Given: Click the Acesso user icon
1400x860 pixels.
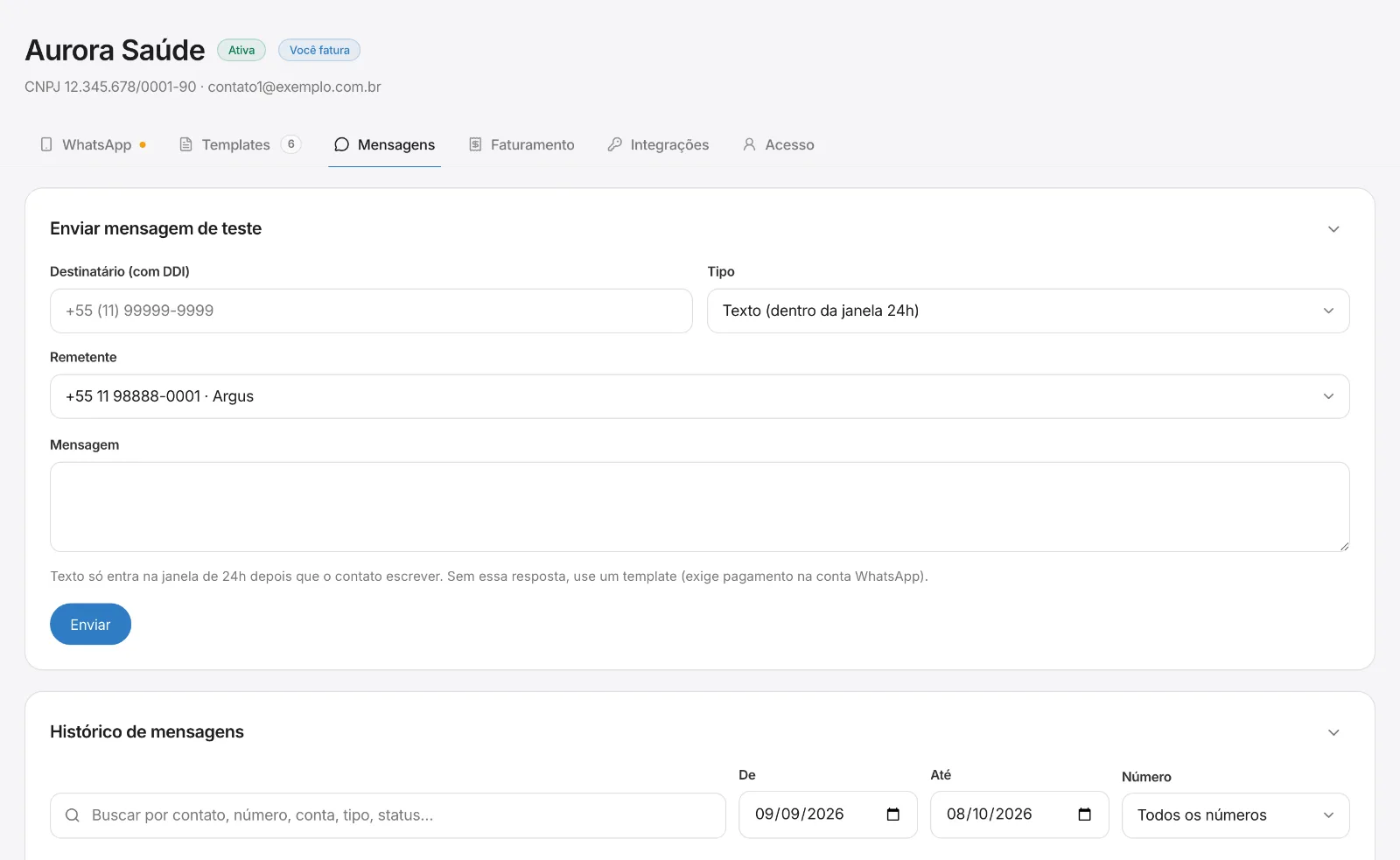Looking at the screenshot, I should coord(749,144).
